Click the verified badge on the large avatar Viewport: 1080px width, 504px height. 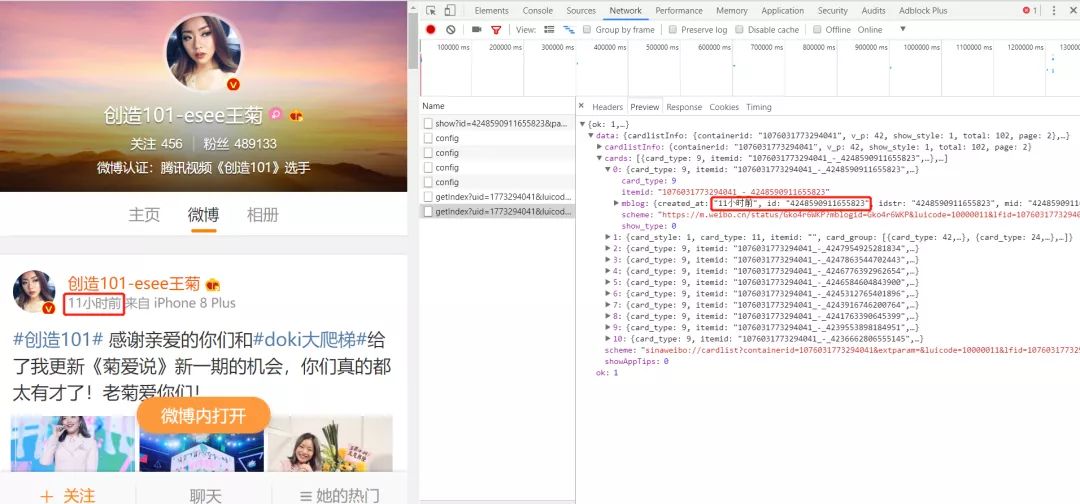tap(233, 84)
